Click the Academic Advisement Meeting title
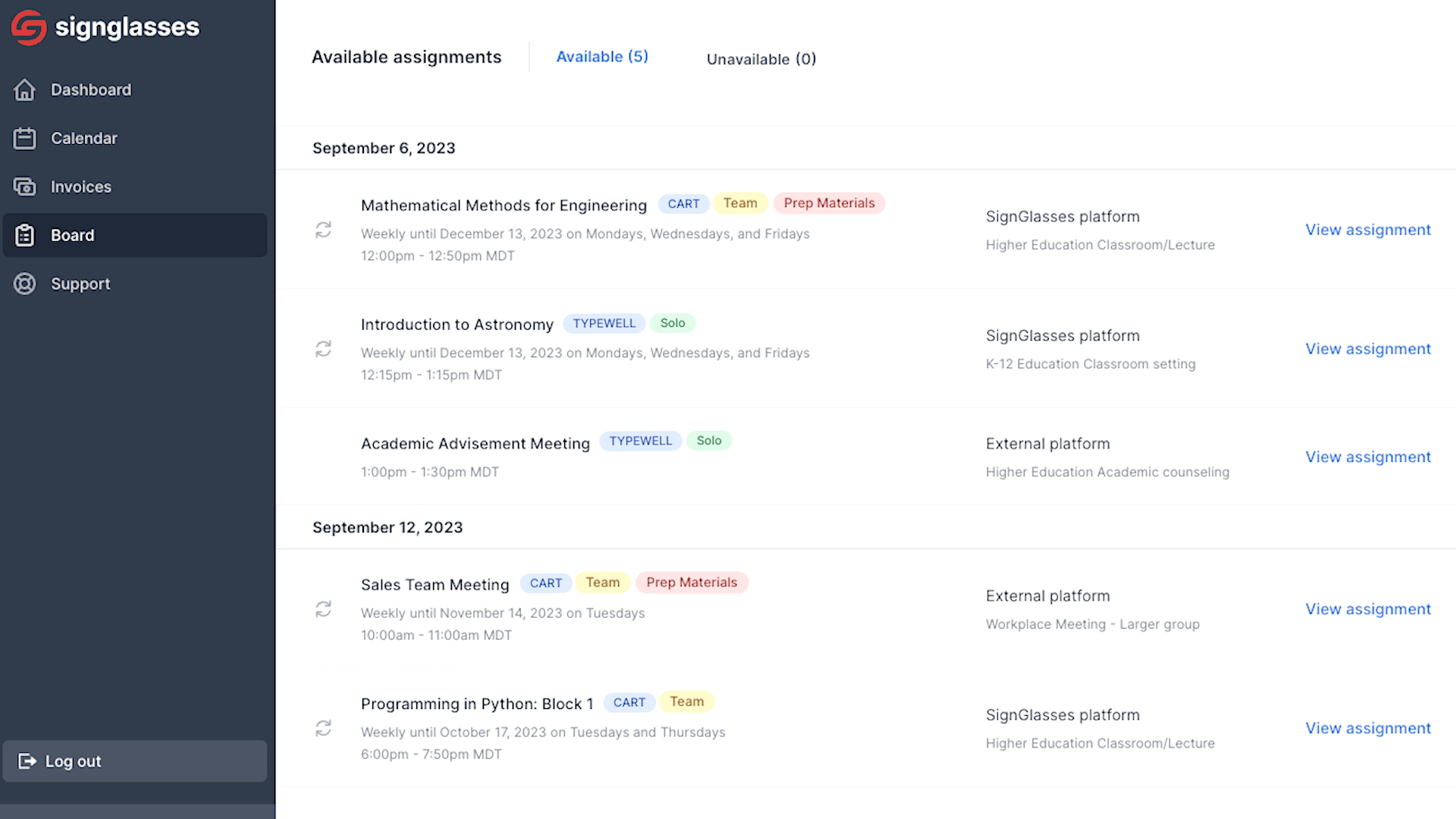 tap(475, 444)
